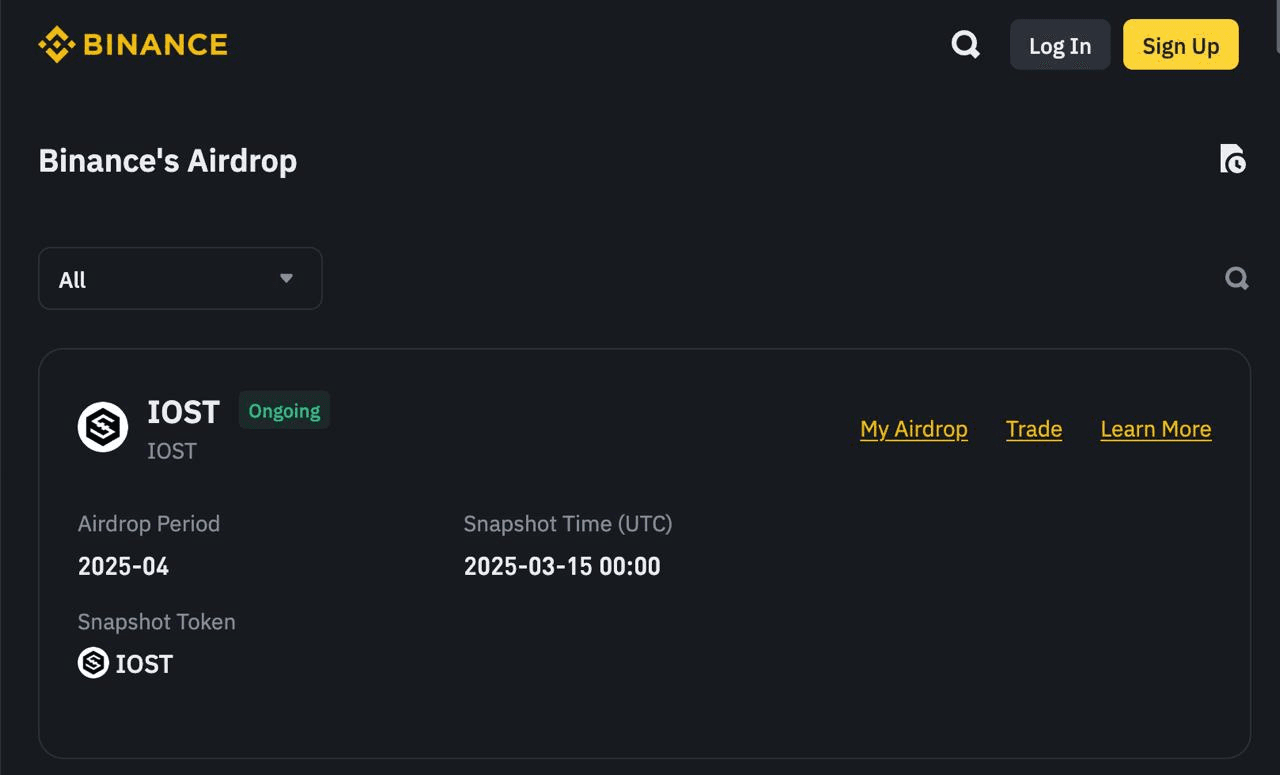The image size is (1280, 775).
Task: Open the dropdown arrow on the All selector
Action: click(x=286, y=278)
